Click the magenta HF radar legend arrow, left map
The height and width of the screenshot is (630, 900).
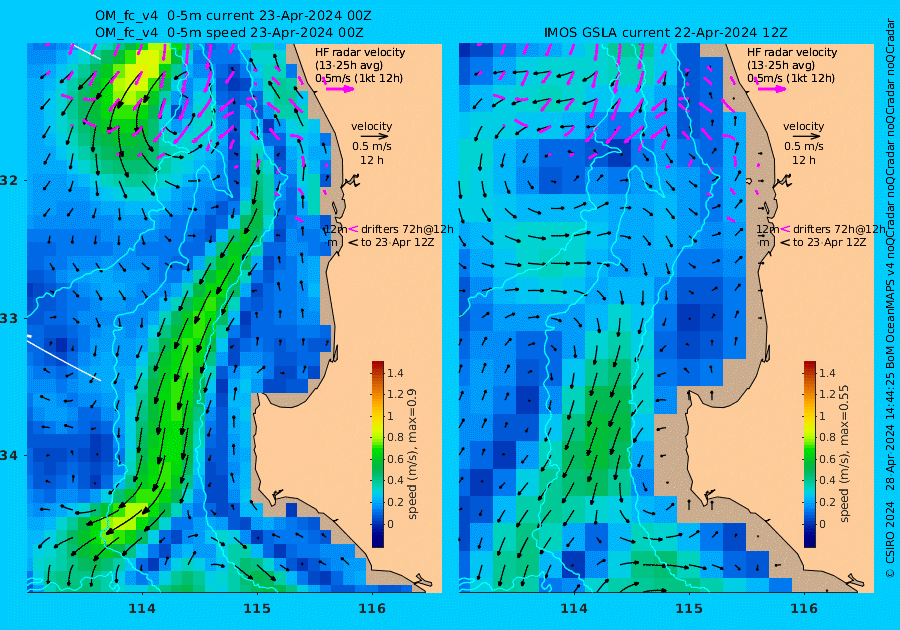[x=339, y=89]
